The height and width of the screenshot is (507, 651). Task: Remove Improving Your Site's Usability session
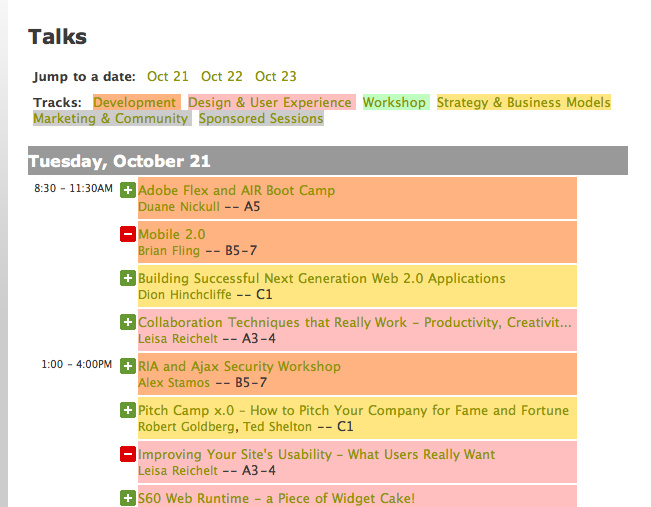coord(128,454)
